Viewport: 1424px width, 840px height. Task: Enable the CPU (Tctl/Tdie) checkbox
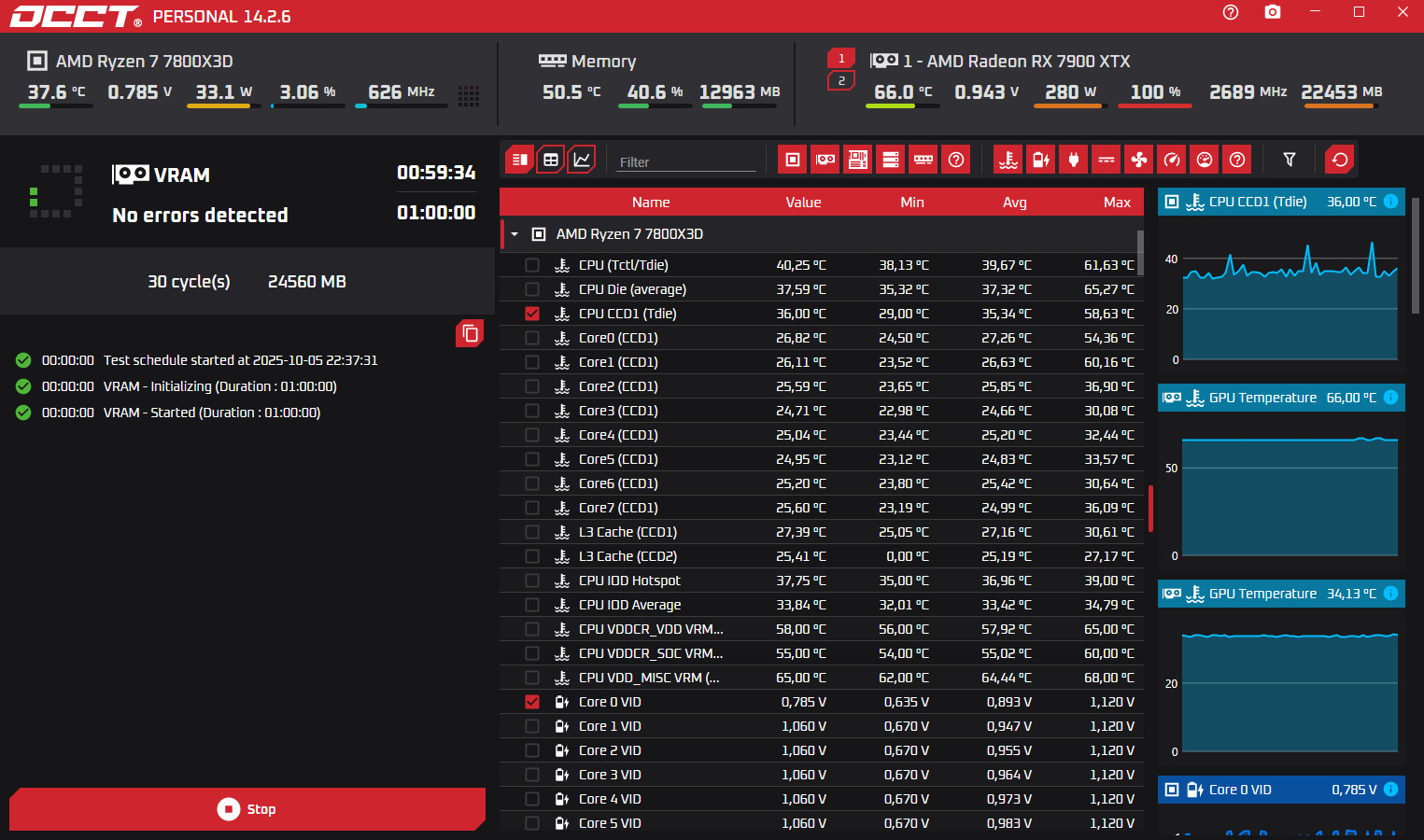(532, 265)
